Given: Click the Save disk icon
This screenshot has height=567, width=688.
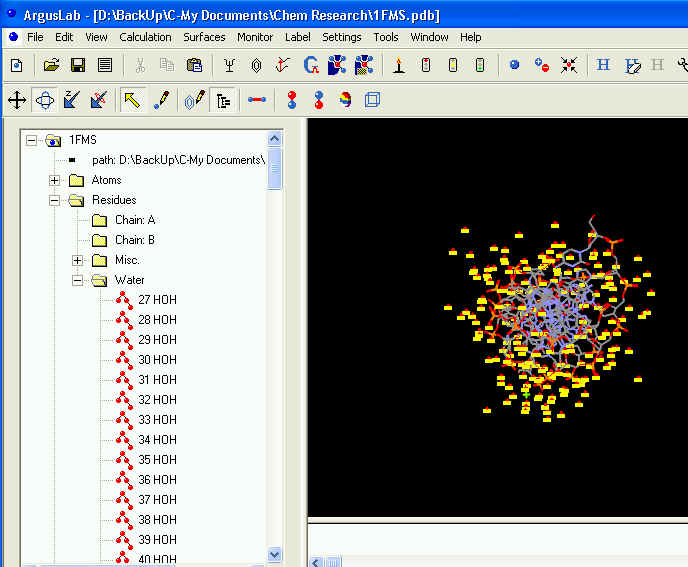Looking at the screenshot, I should point(77,66).
